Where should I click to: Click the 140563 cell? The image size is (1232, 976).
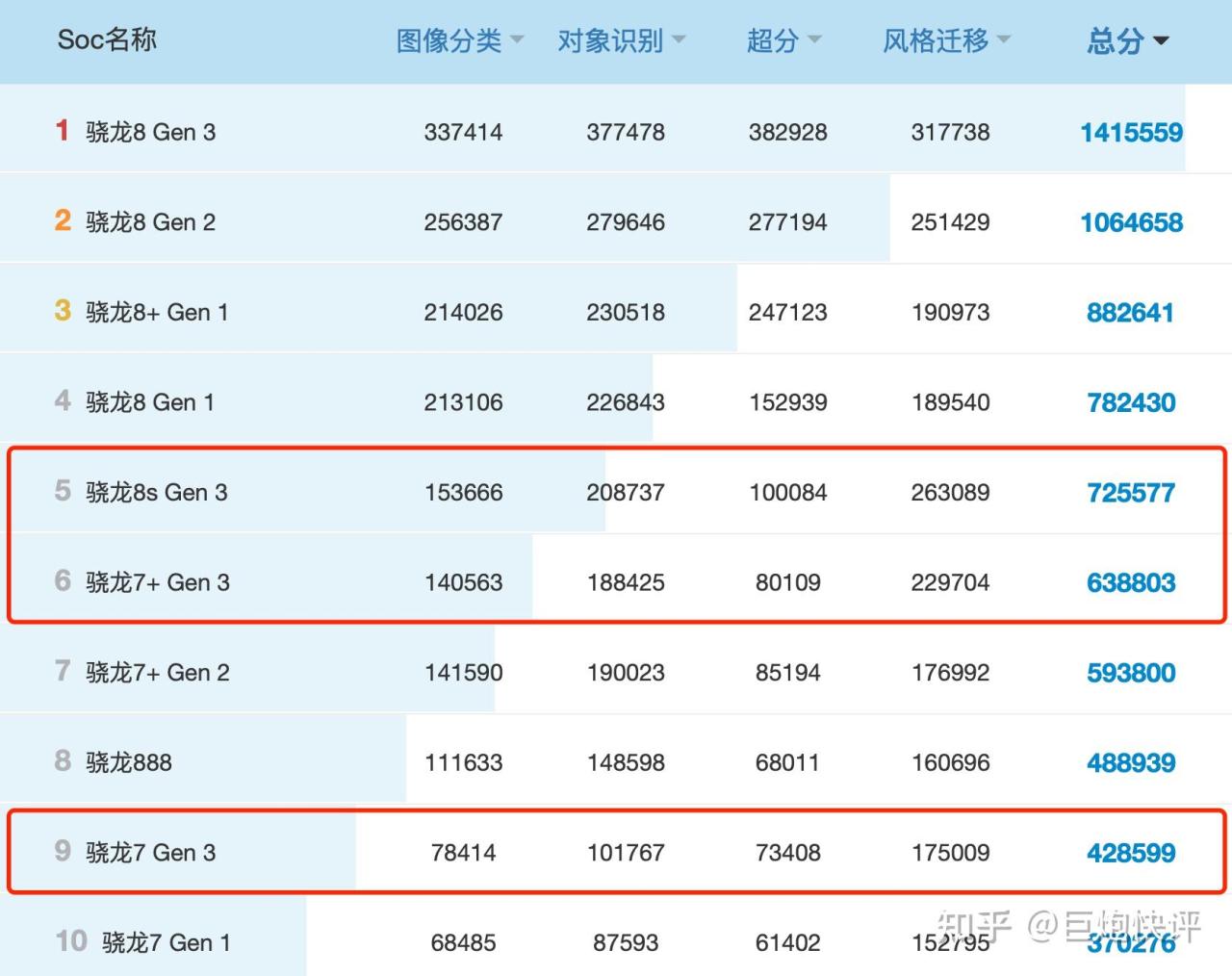[463, 582]
